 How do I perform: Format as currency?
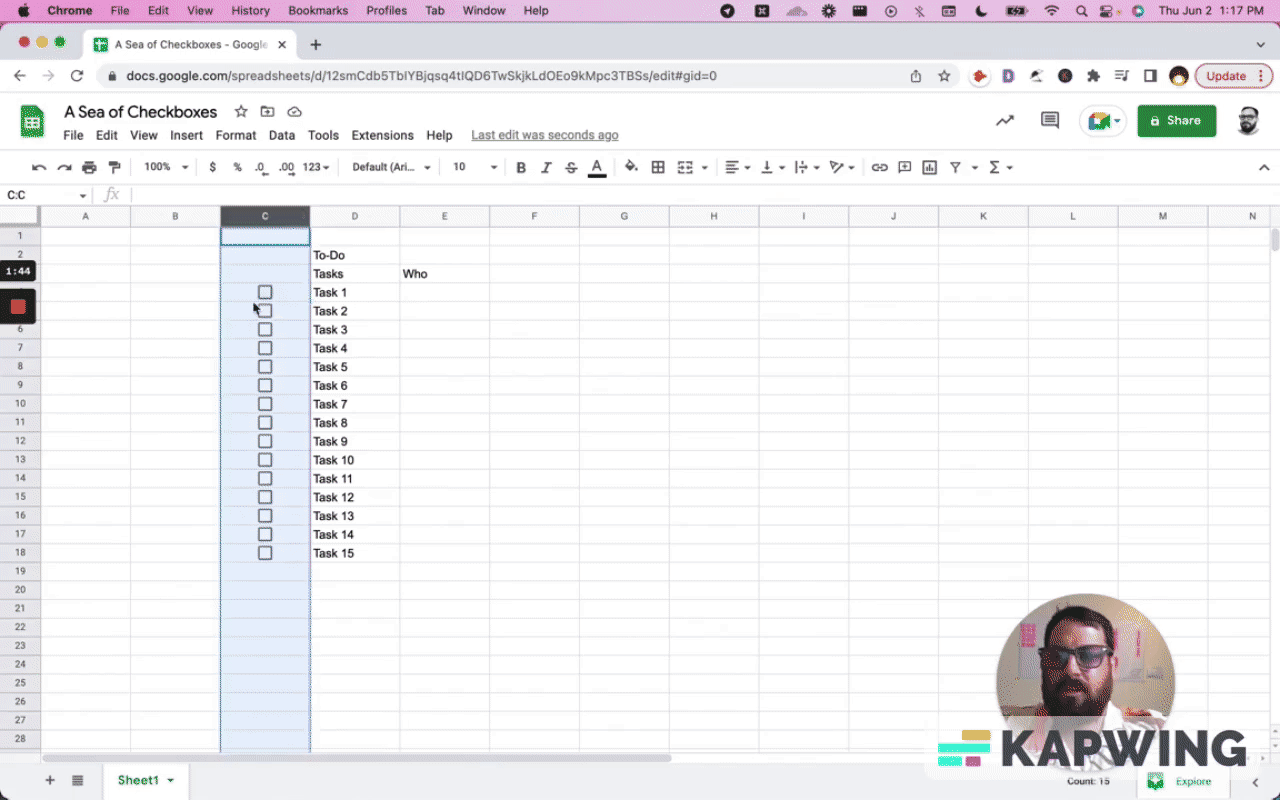pyautogui.click(x=212, y=168)
